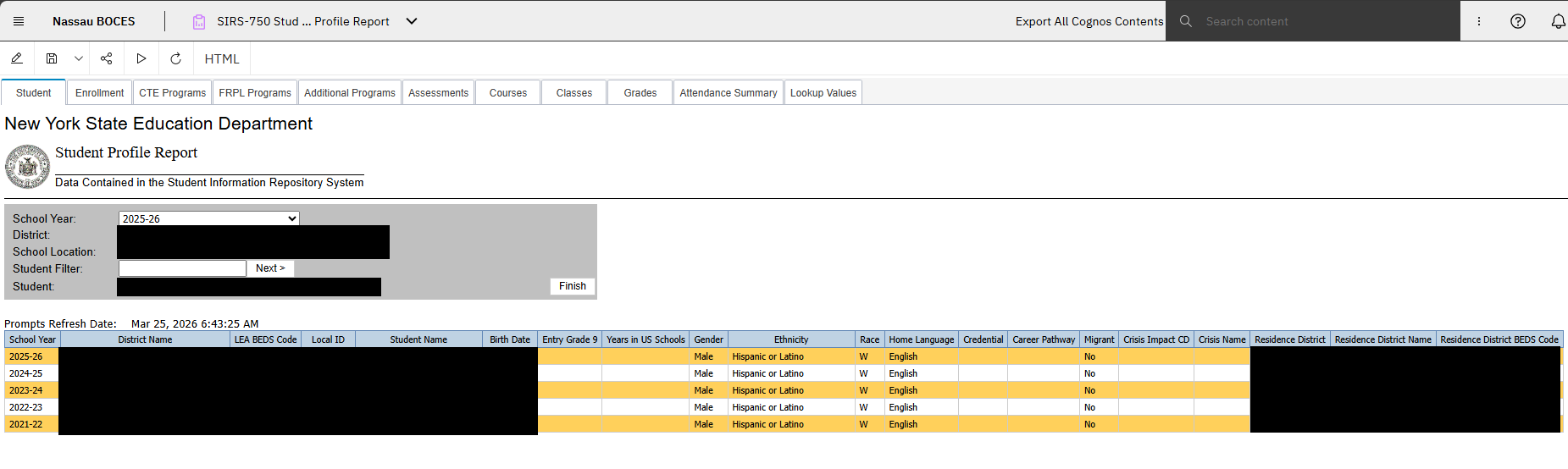
Task: Open the hamburger navigation menu
Action: click(x=19, y=21)
